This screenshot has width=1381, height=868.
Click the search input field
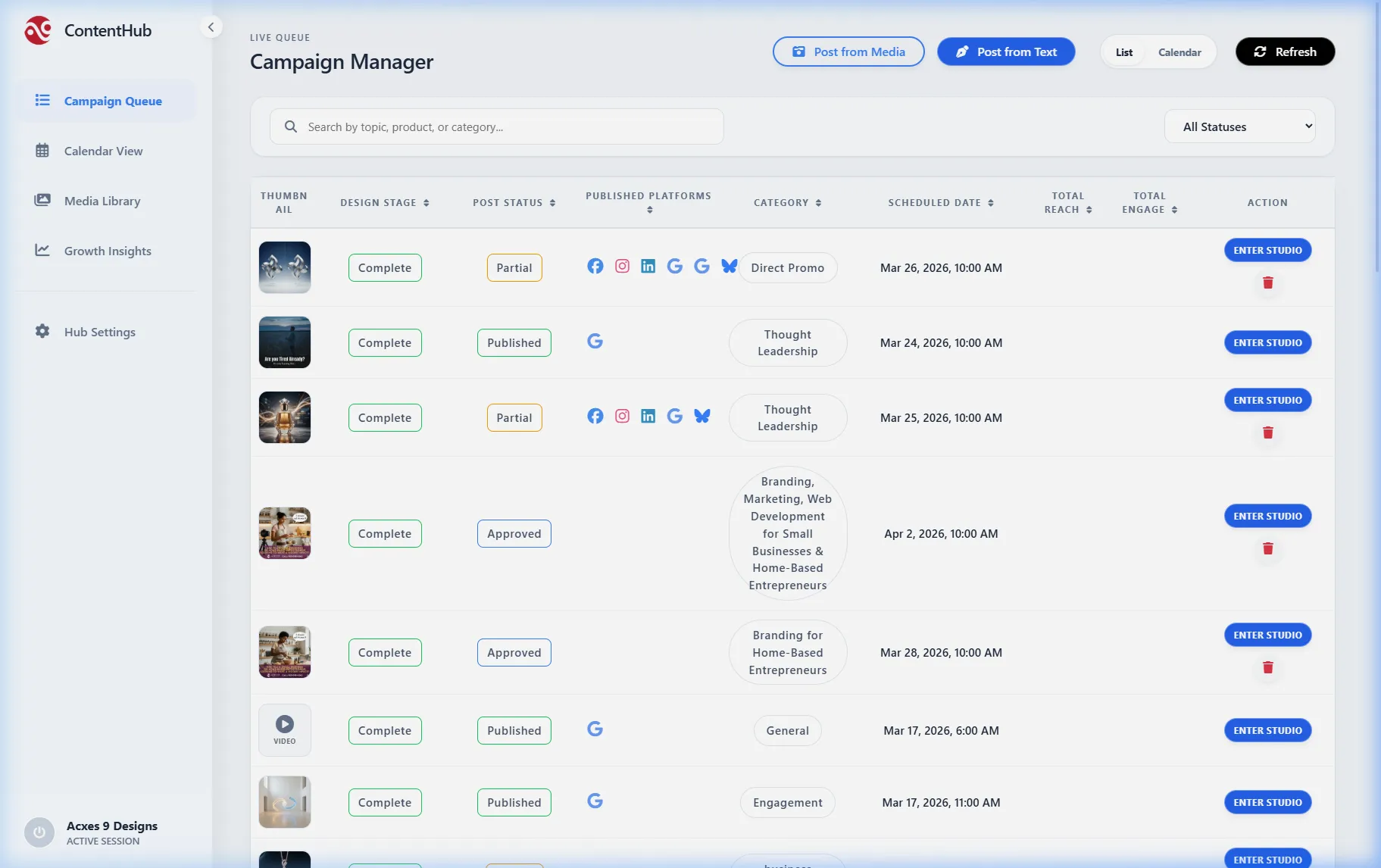496,126
